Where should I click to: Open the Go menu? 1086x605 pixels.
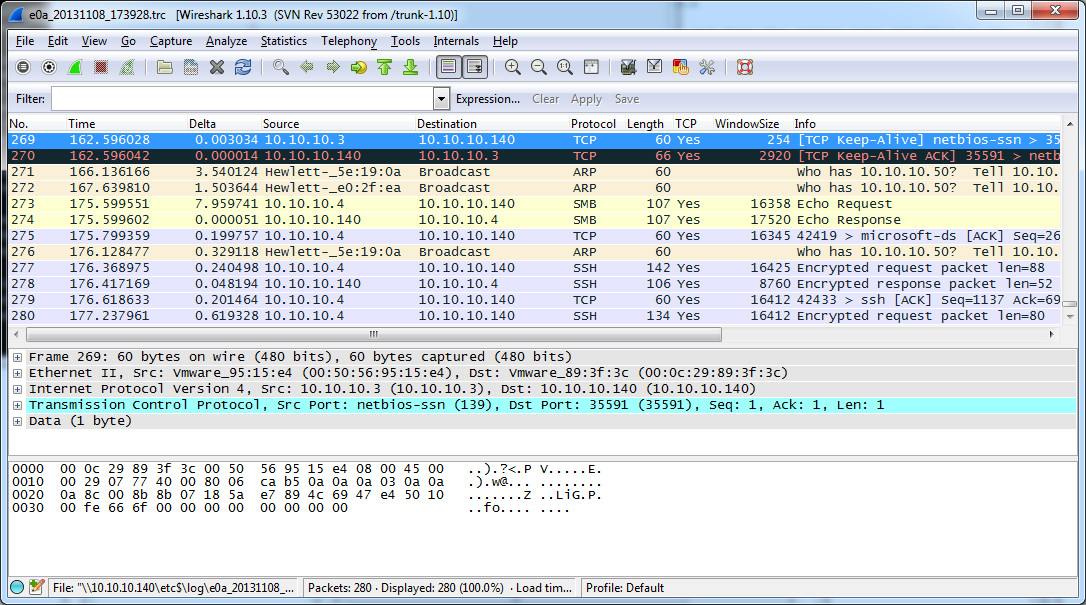click(x=128, y=41)
